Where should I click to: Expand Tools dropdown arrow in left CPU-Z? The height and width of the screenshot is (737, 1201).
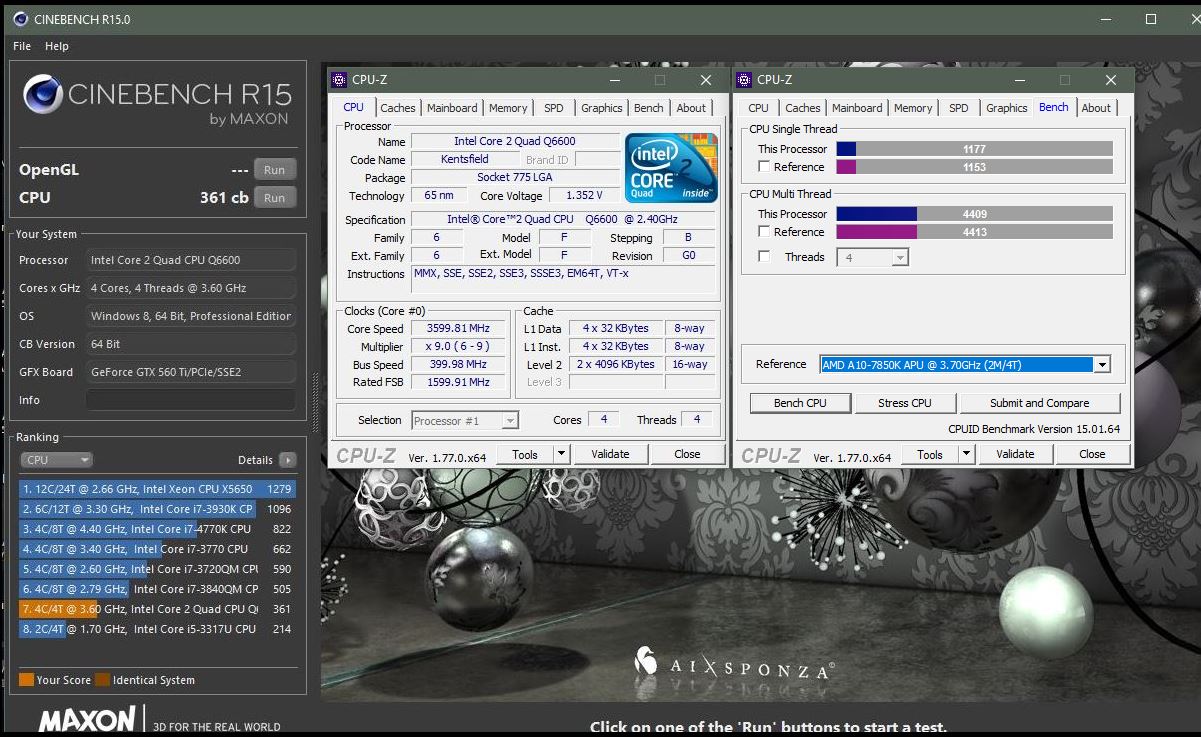click(562, 454)
